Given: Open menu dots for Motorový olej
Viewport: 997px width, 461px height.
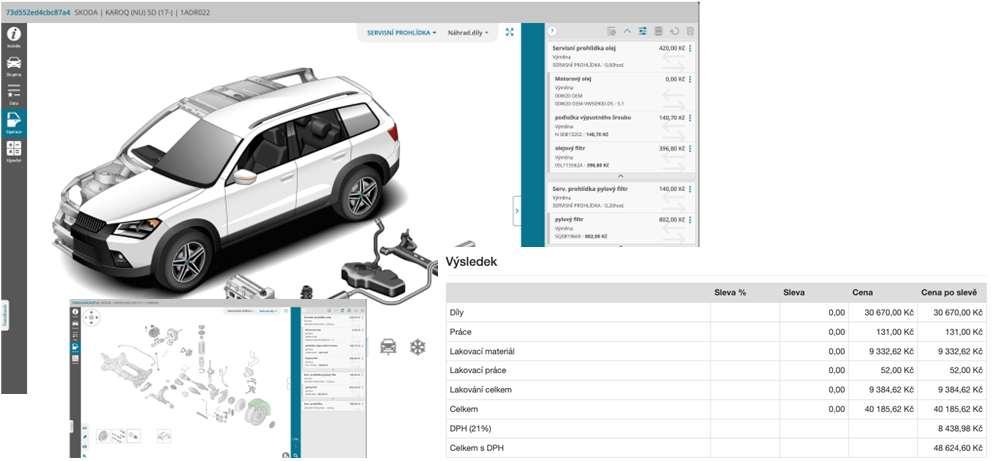Looking at the screenshot, I should point(691,79).
